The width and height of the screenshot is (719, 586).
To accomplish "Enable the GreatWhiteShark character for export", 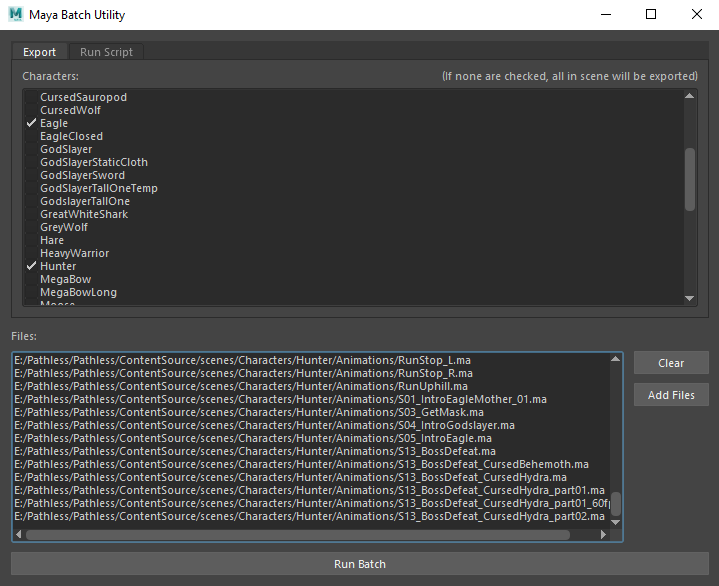I will click(x=83, y=214).
